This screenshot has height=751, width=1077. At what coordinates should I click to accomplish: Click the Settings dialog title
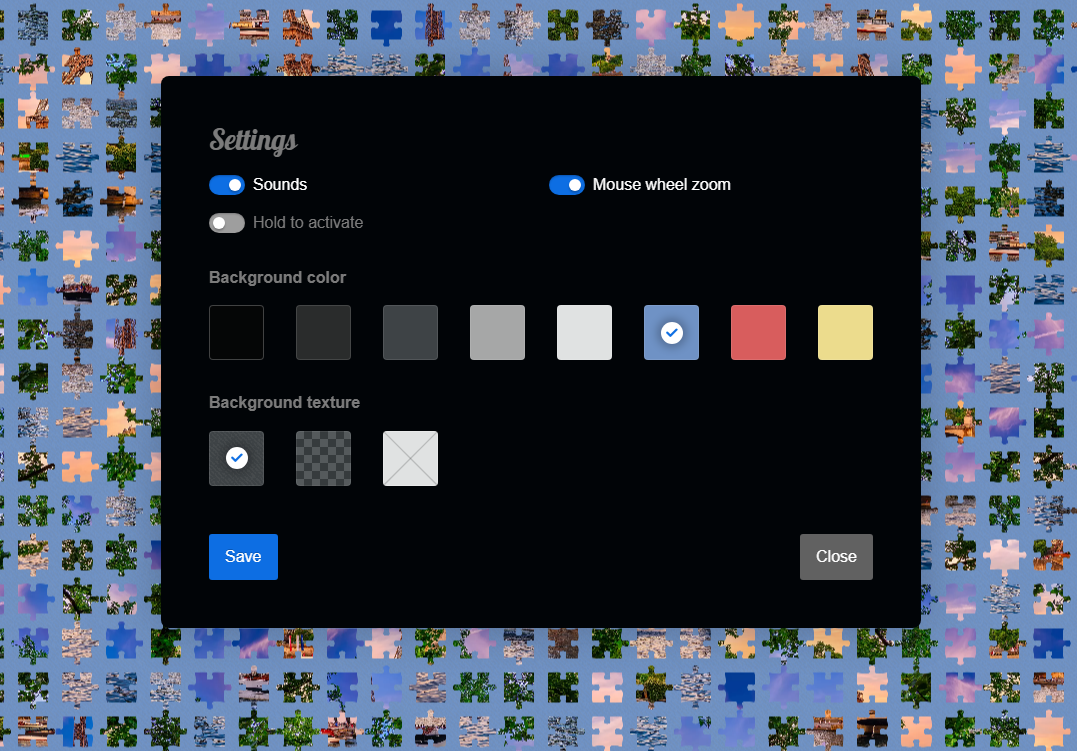coord(253,141)
